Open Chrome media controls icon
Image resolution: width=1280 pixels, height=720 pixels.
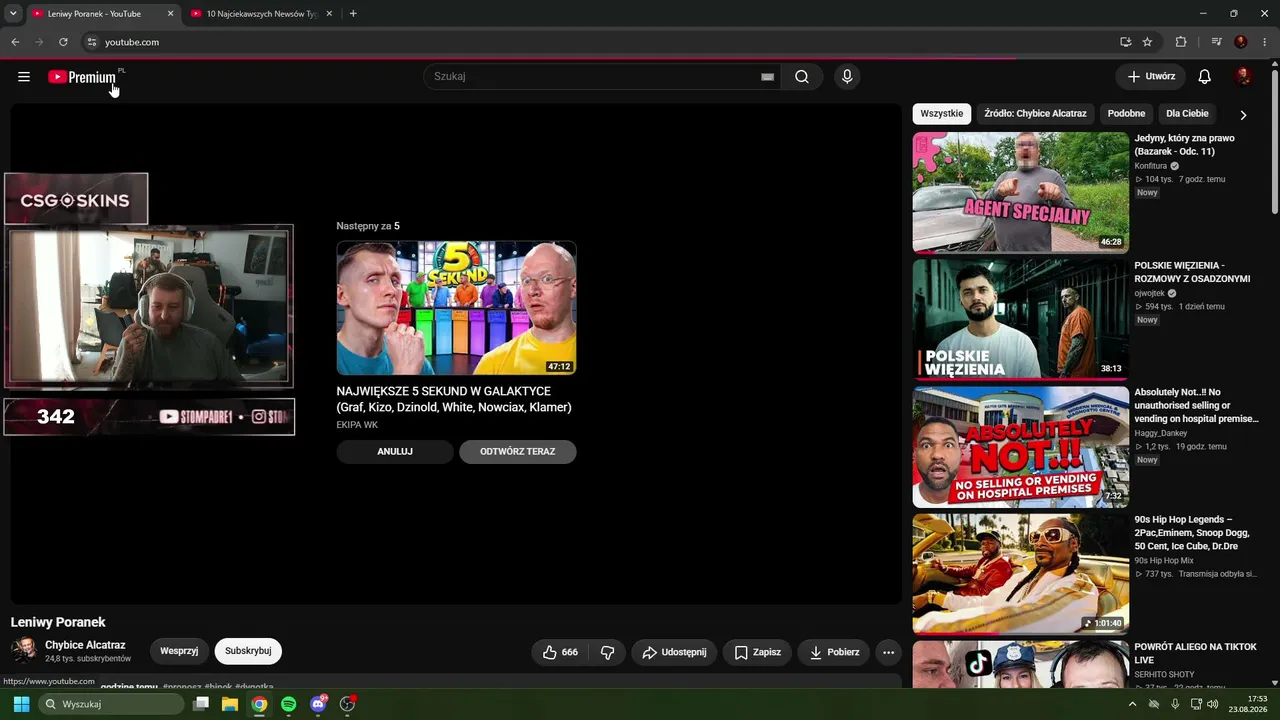(x=1216, y=42)
